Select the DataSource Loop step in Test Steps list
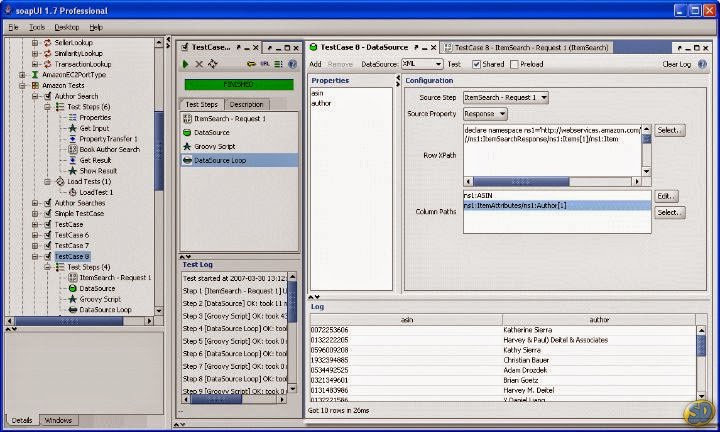Viewport: 720px width, 432px height. point(239,160)
